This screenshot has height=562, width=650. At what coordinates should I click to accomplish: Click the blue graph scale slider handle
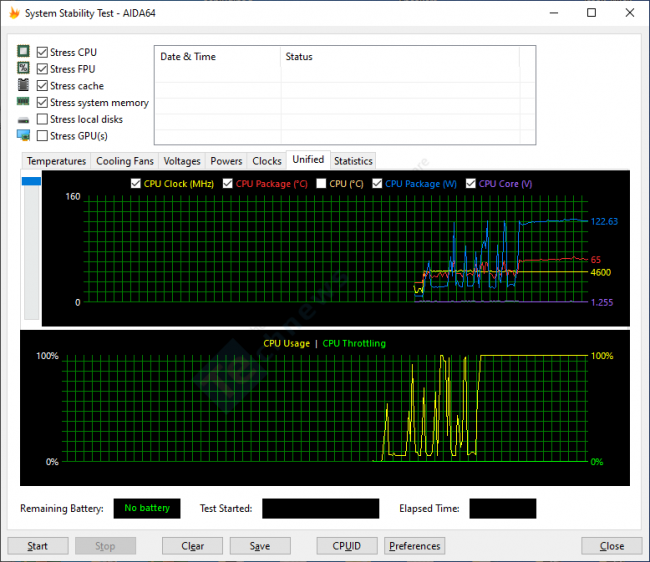tap(32, 181)
